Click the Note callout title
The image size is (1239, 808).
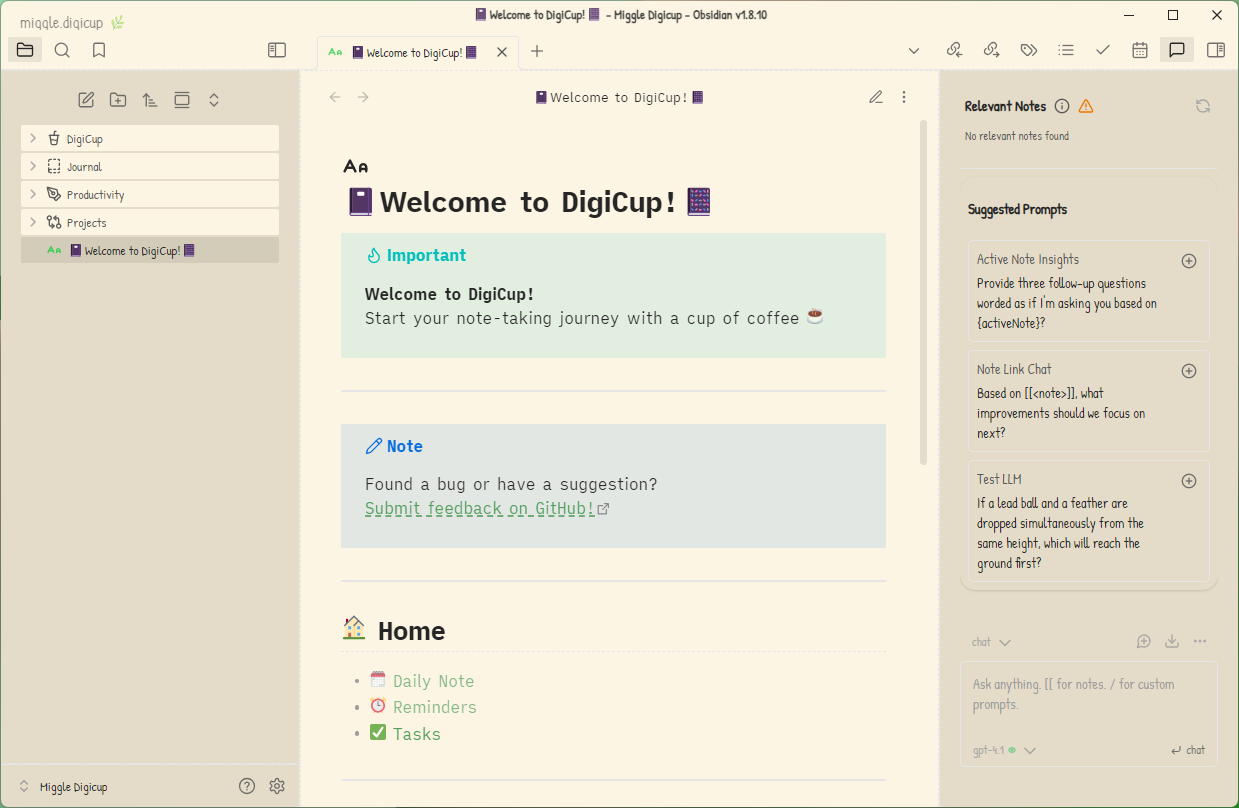click(x=404, y=446)
